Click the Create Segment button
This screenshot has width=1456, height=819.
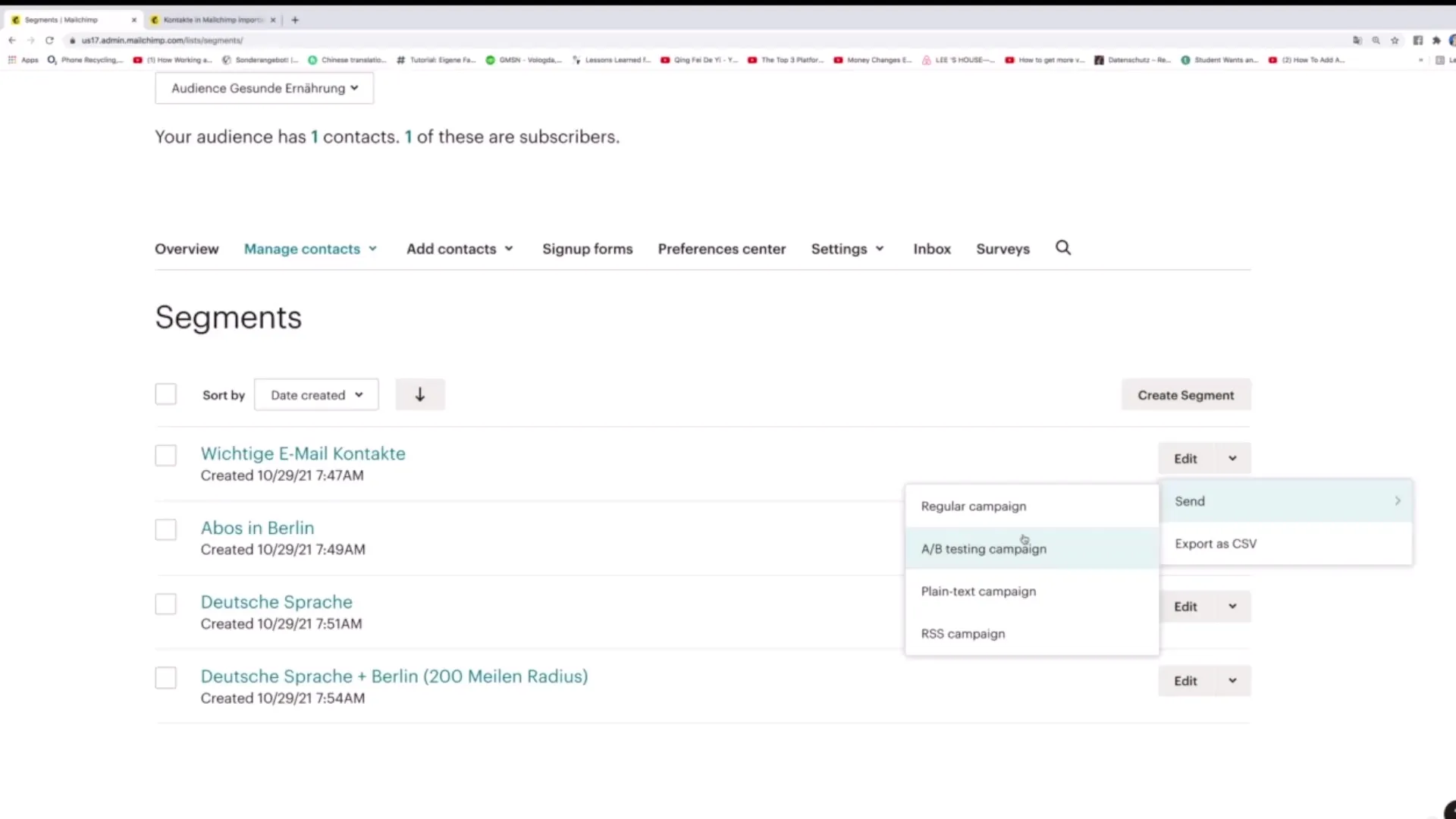1186,395
